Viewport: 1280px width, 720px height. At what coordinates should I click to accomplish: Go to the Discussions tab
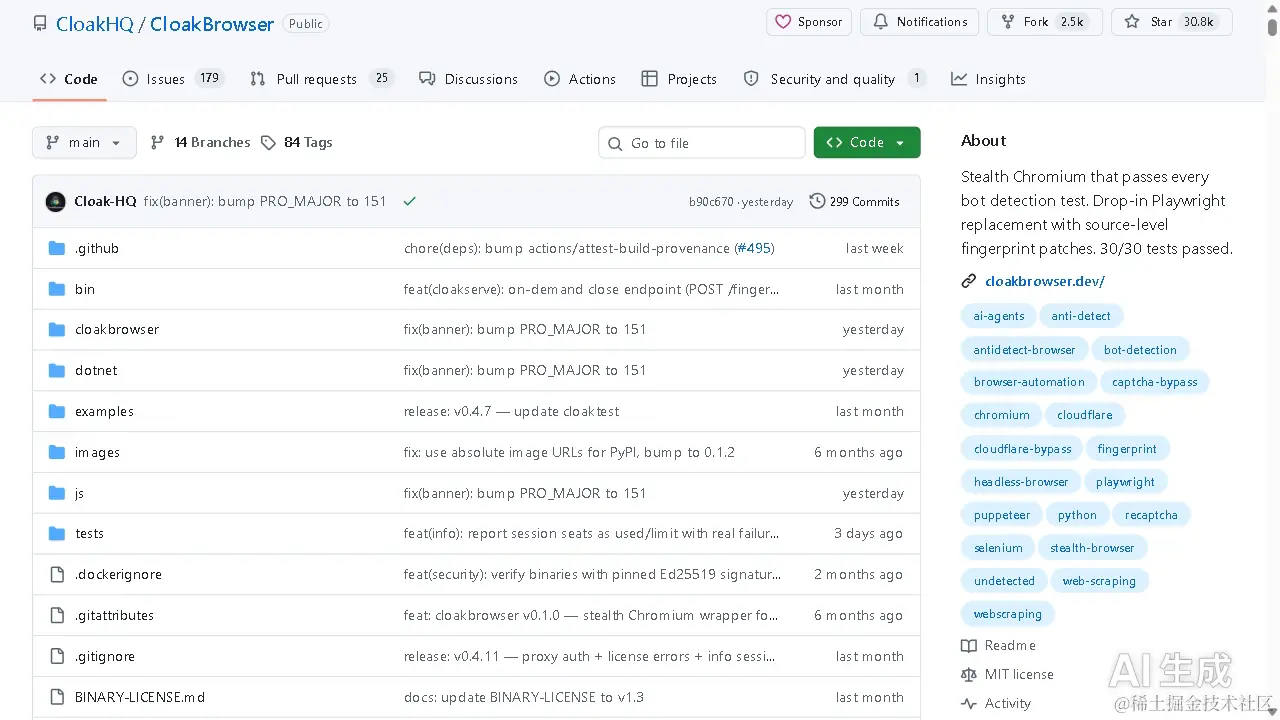click(x=468, y=79)
